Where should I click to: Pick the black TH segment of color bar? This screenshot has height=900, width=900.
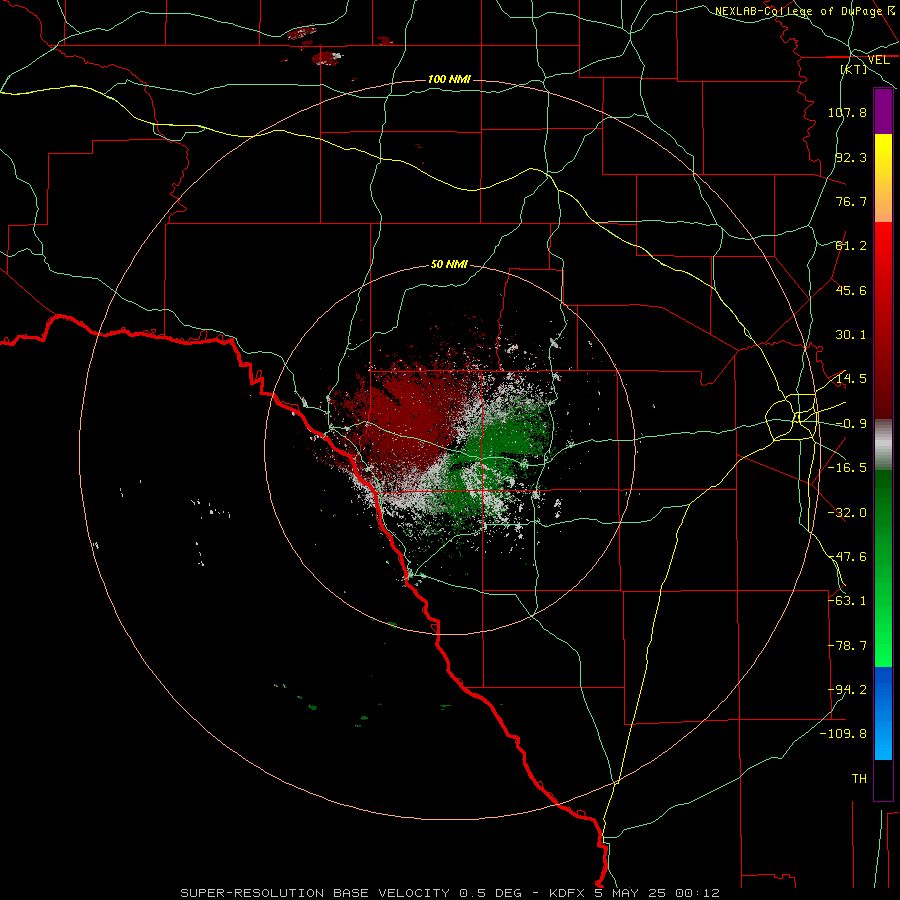(x=883, y=779)
